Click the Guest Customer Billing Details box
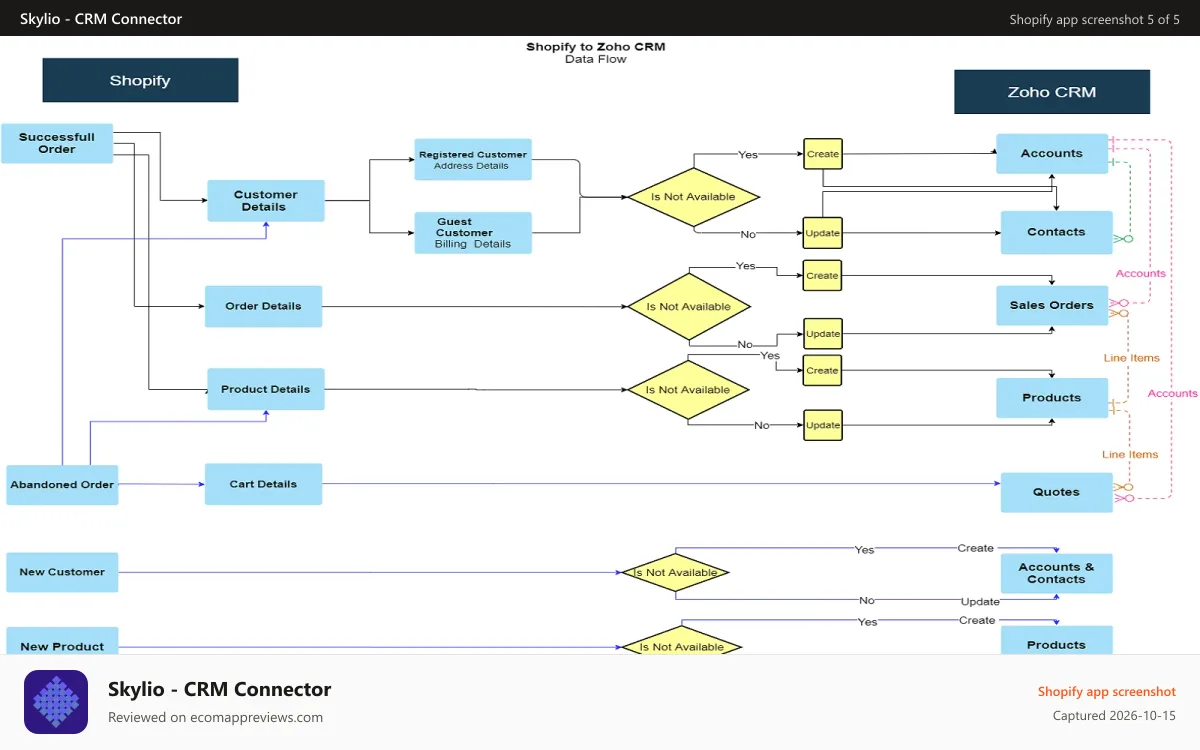 pos(473,233)
